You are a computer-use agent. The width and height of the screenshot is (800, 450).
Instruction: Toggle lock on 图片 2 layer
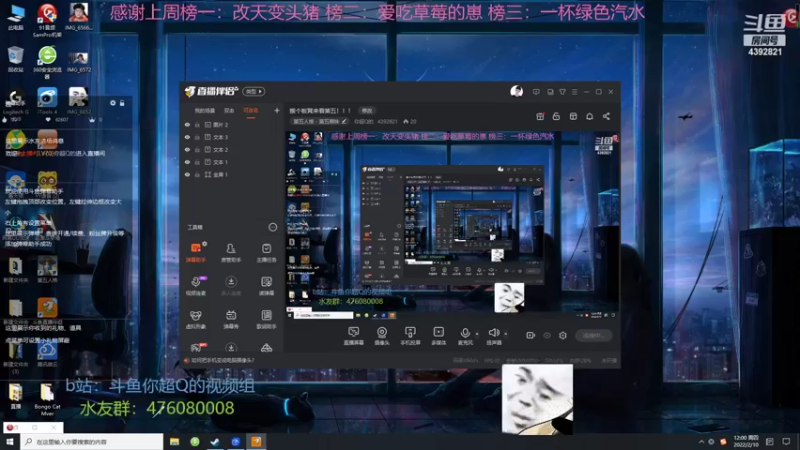pyautogui.click(x=197, y=124)
